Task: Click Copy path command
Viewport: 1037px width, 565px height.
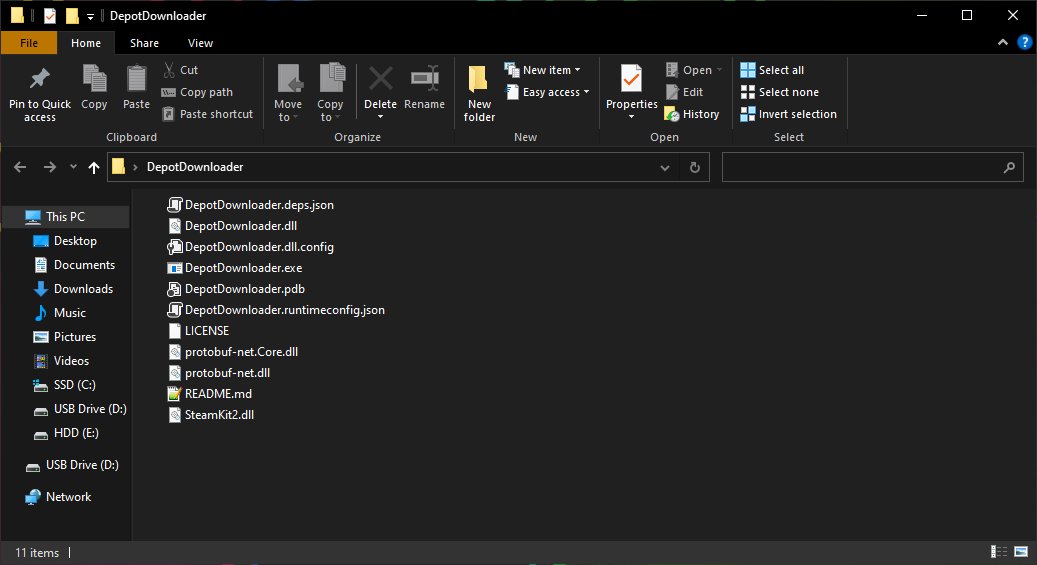Action: click(x=197, y=92)
